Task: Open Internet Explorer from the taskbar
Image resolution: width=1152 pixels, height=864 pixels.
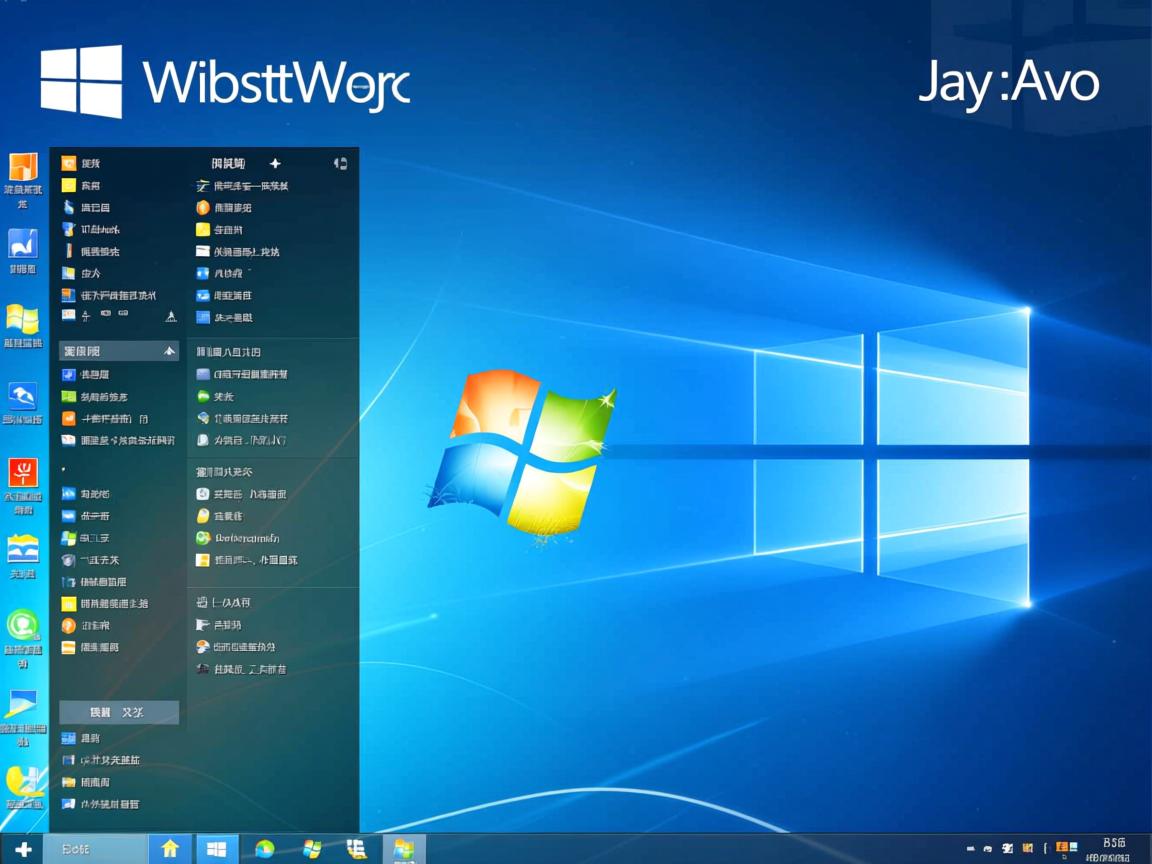Action: click(262, 848)
